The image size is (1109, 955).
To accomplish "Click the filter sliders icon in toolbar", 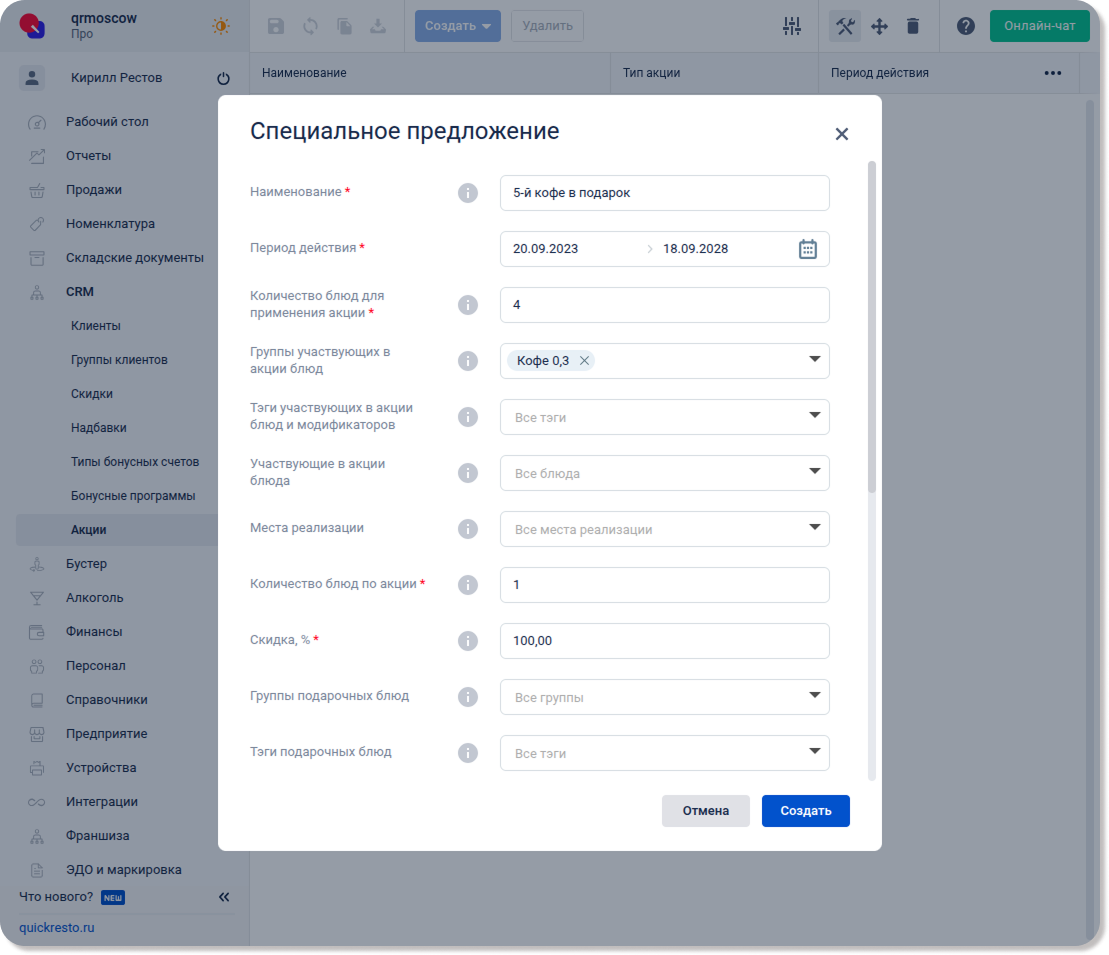I will pyautogui.click(x=792, y=26).
